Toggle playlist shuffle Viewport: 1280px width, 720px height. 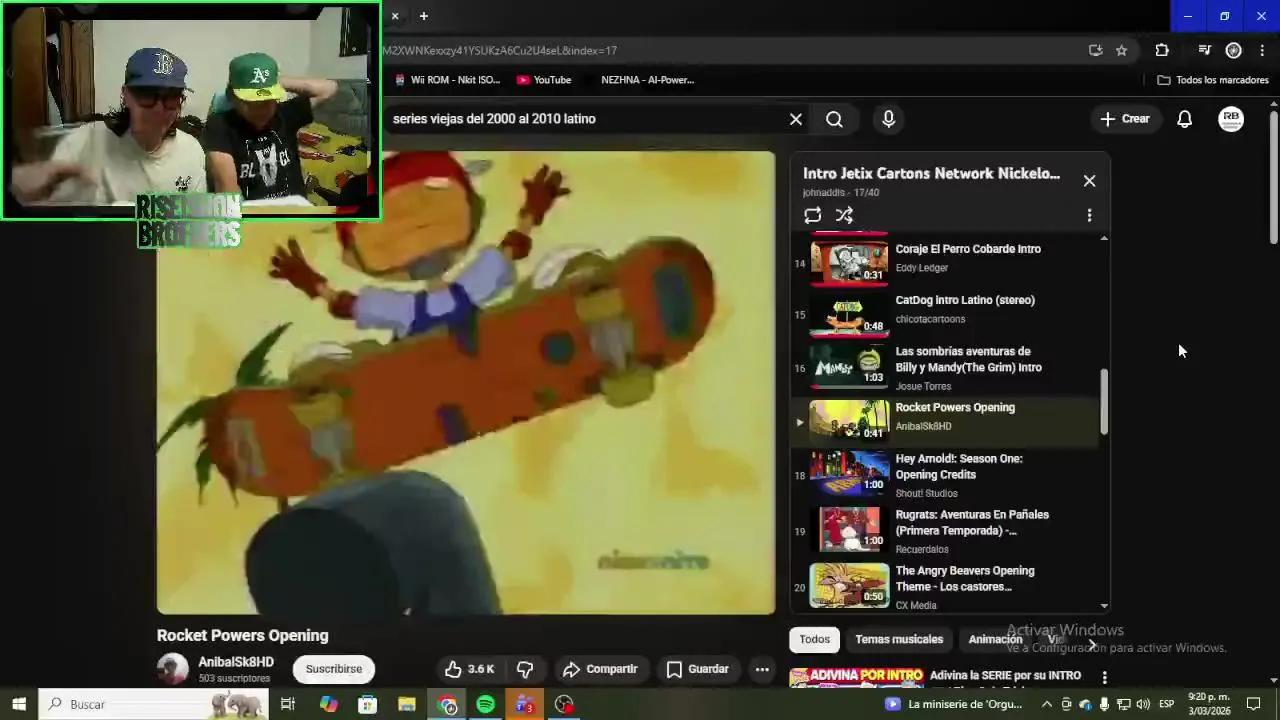(844, 215)
